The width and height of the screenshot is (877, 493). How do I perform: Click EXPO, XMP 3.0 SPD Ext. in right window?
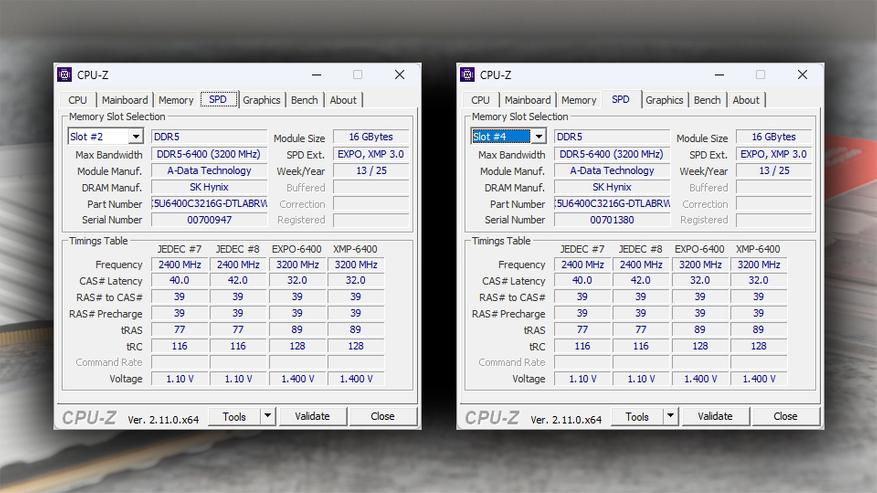pyautogui.click(x=774, y=154)
